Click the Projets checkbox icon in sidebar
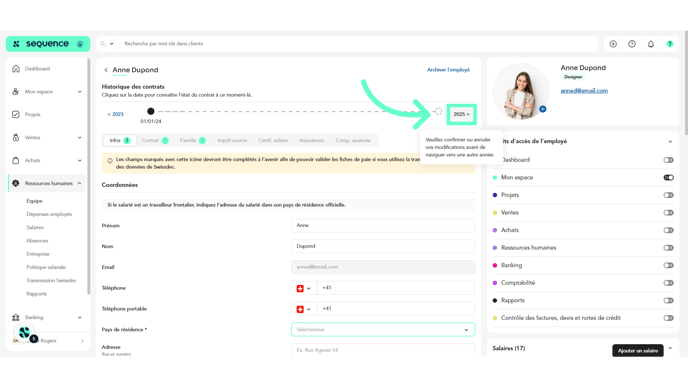 pyautogui.click(x=16, y=114)
